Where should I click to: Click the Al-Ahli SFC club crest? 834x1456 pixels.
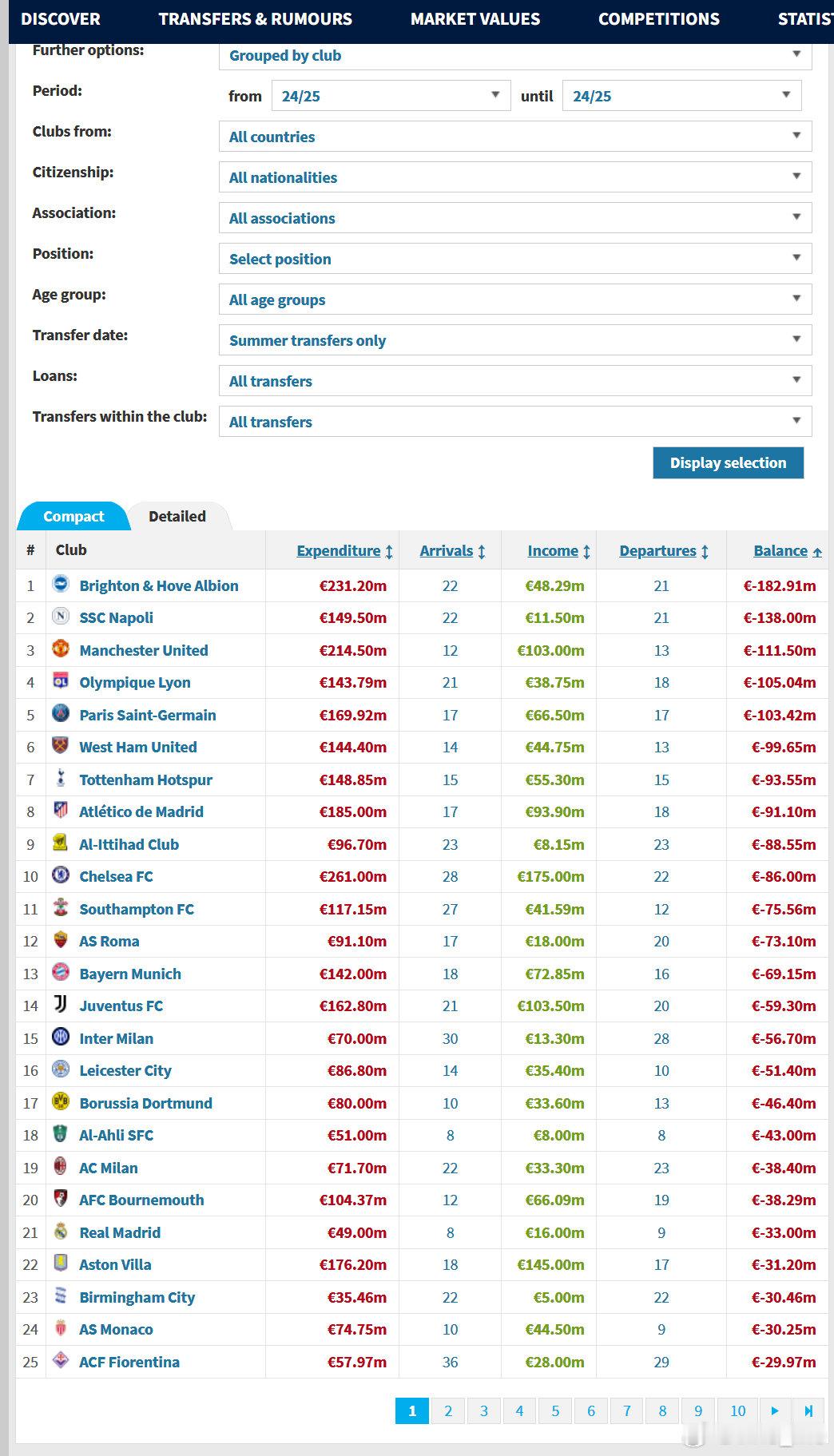[x=61, y=1133]
